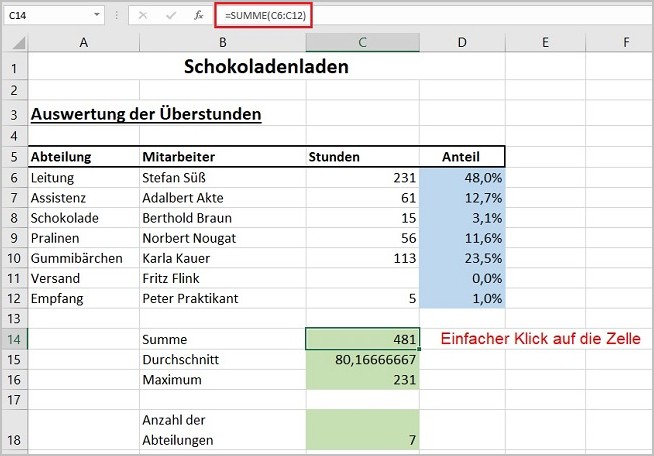The height and width of the screenshot is (456, 654).
Task: Select the cell 'Versand'
Action: coord(83,278)
